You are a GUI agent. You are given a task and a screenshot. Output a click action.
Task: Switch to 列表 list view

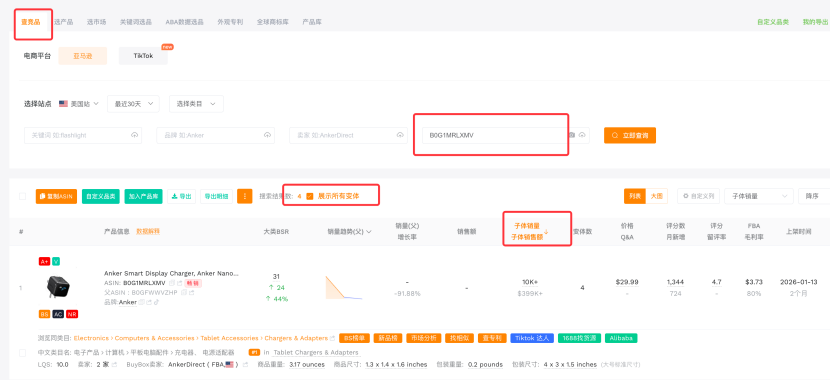tap(635, 196)
